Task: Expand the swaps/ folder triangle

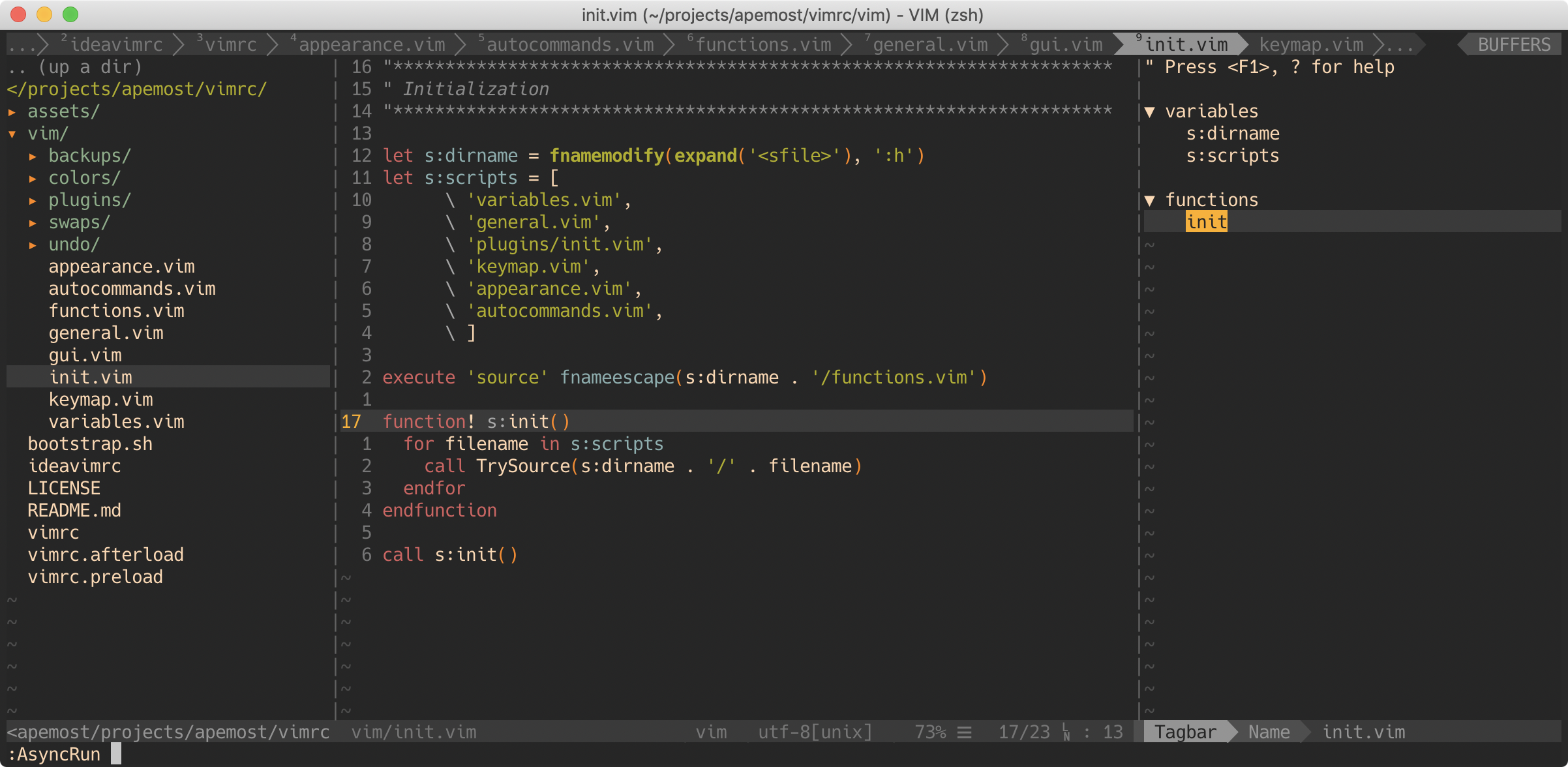Action: [33, 223]
